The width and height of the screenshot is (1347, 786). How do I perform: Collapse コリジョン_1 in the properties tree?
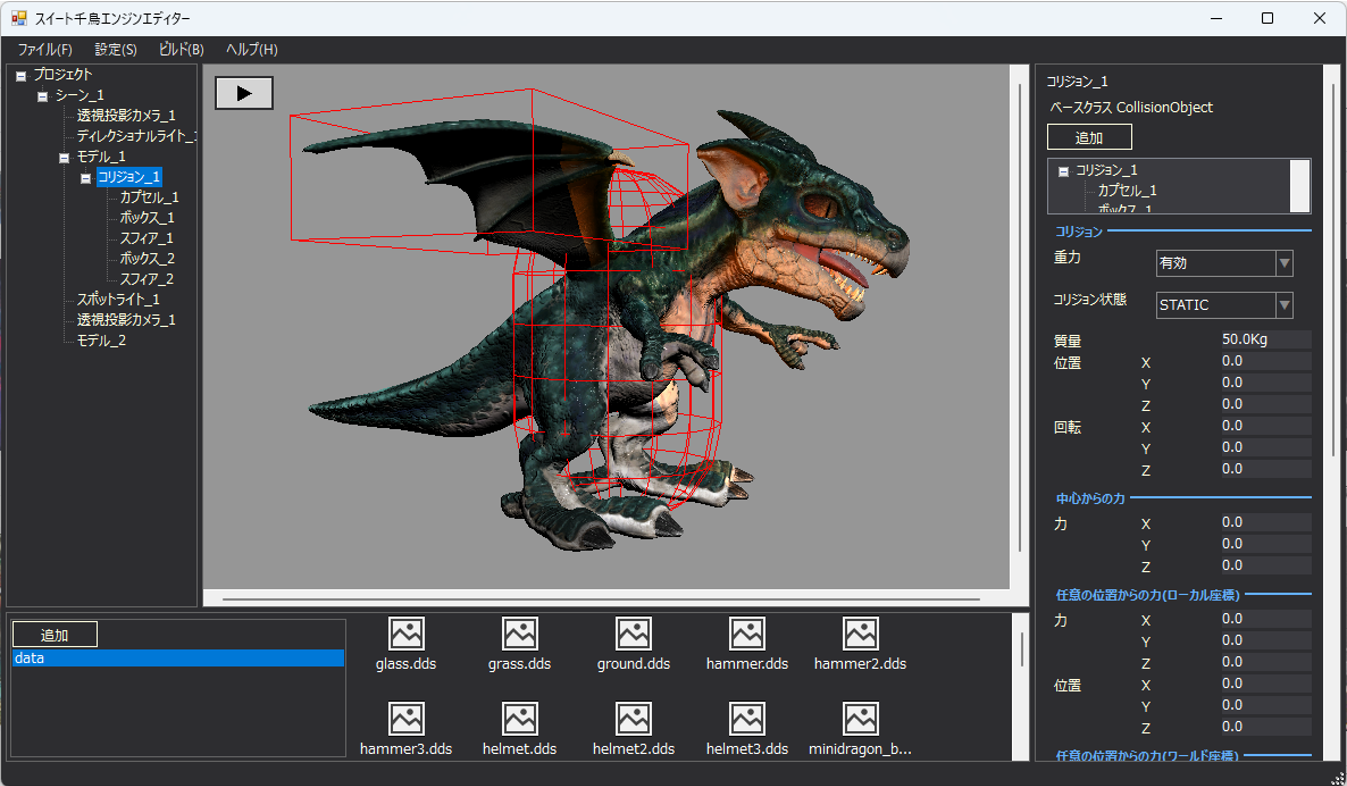(x=1064, y=171)
